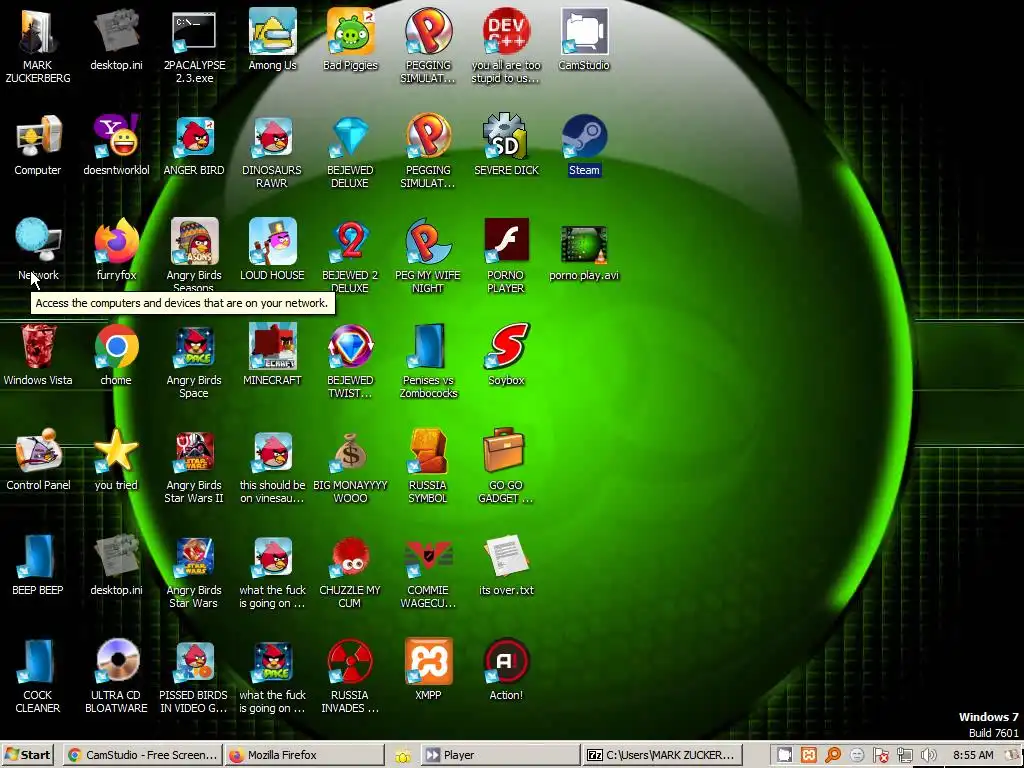This screenshot has width=1024, height=768.
Task: Select the Computer desktop icon
Action: point(38,136)
